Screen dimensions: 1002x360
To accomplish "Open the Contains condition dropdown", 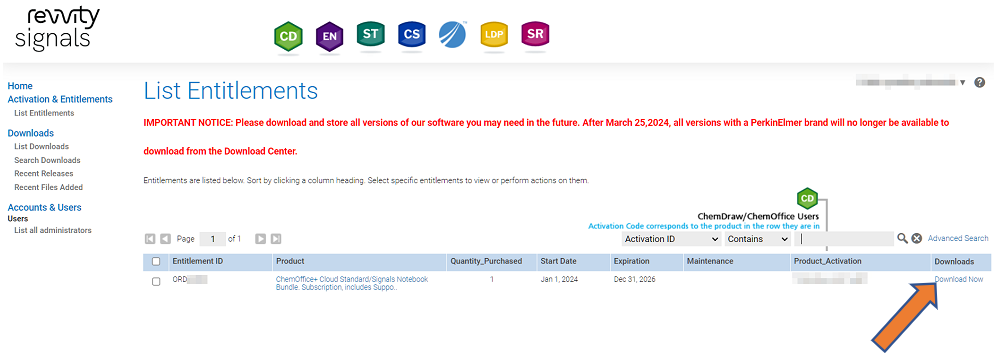I will tap(758, 239).
